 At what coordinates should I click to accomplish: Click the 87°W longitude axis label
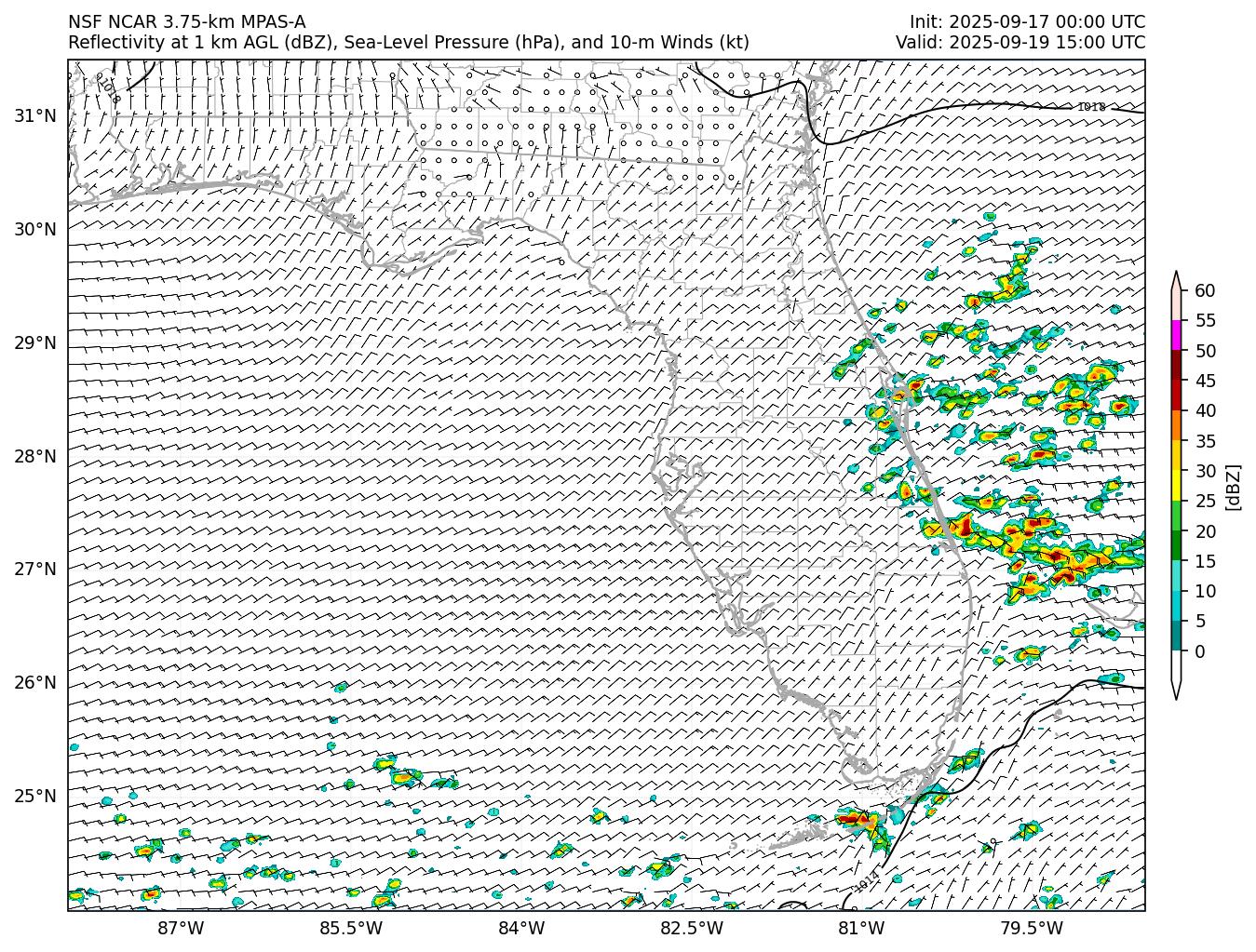[x=181, y=928]
